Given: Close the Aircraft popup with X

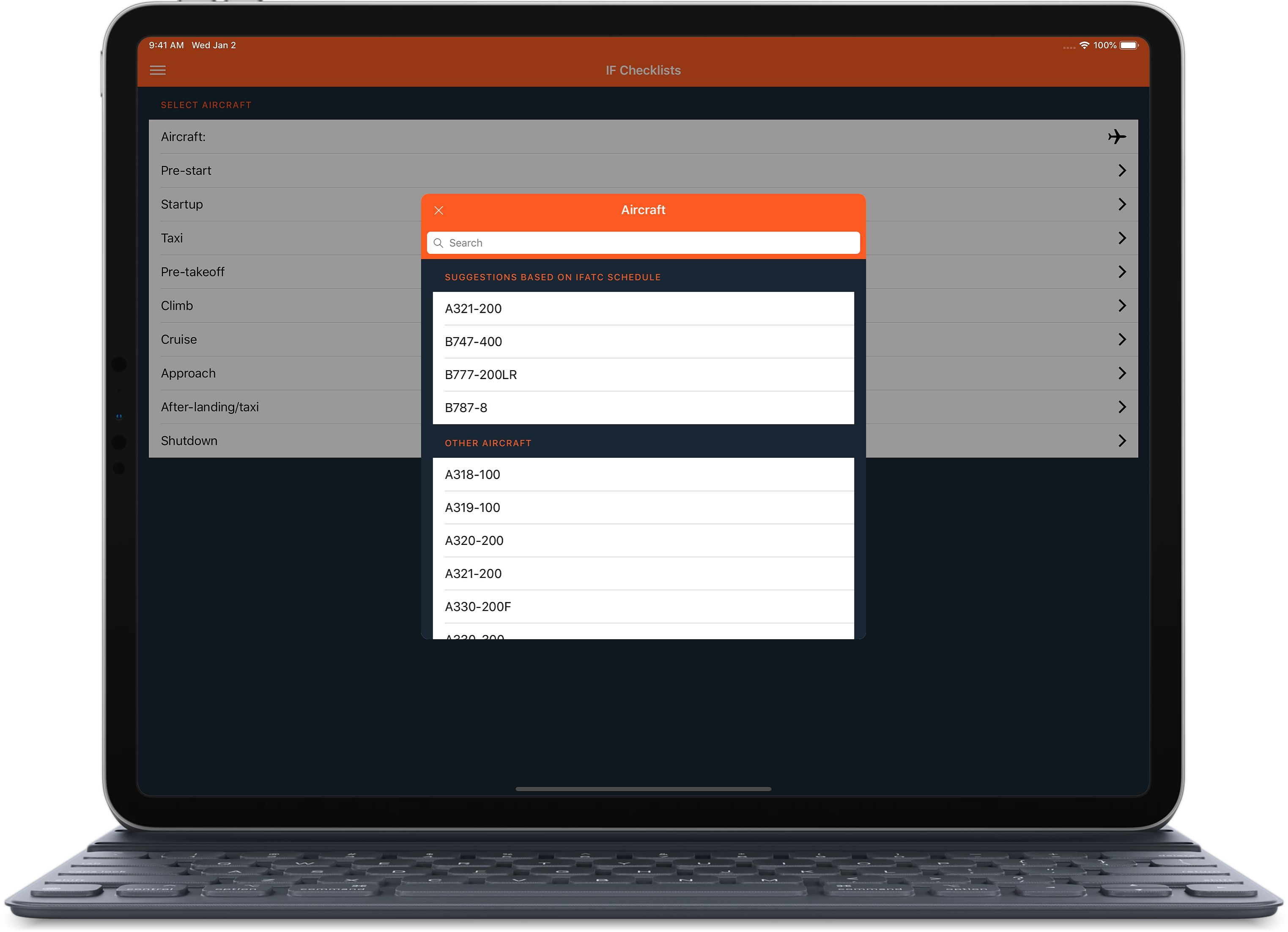Looking at the screenshot, I should click(x=438, y=210).
